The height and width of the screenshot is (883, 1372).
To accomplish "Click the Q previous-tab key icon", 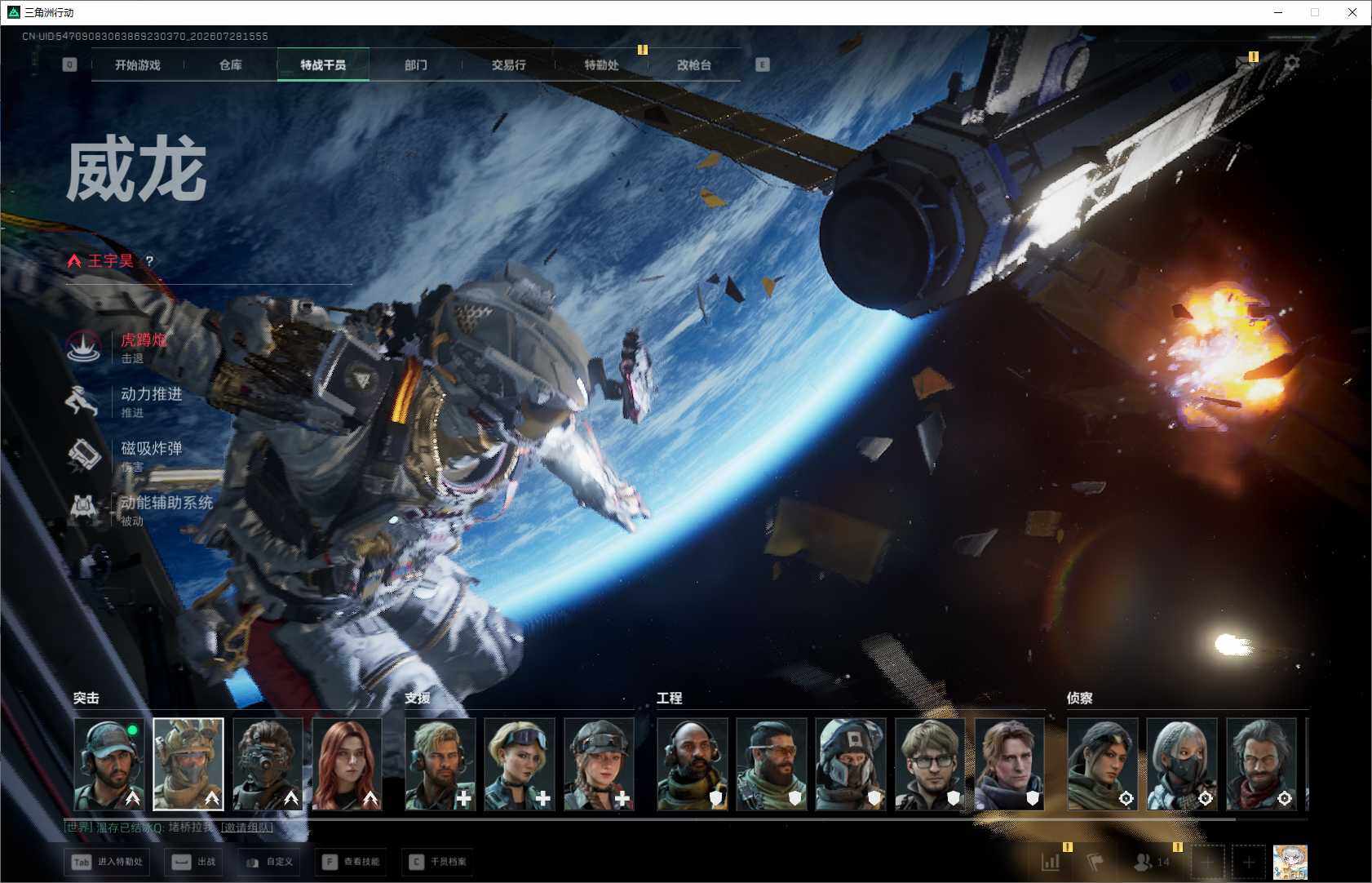I will (x=70, y=64).
